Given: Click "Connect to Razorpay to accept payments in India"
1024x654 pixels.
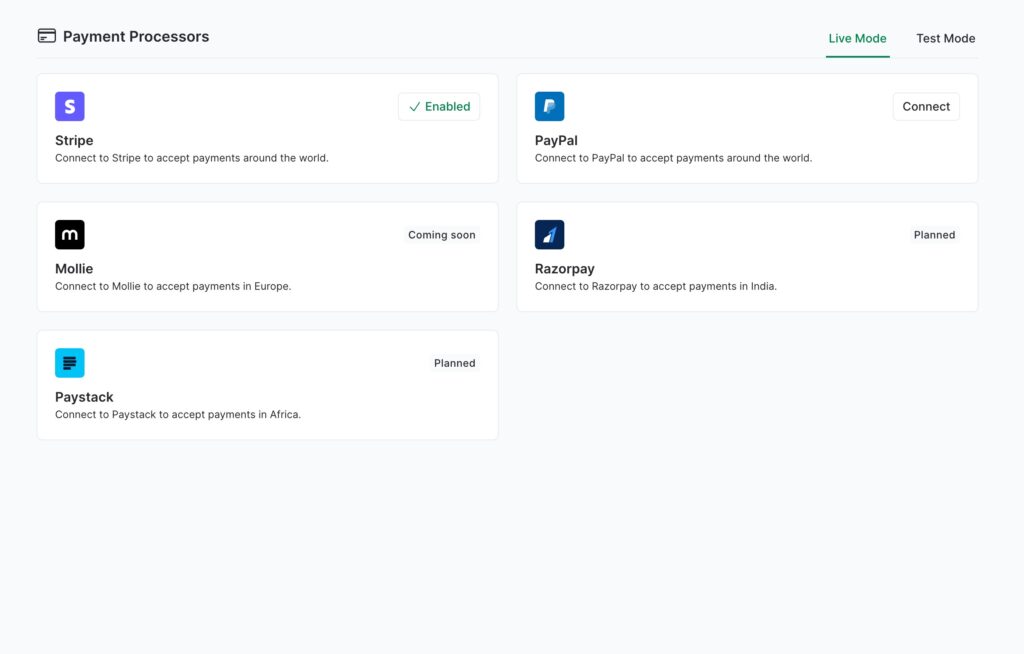Looking at the screenshot, I should [x=656, y=286].
